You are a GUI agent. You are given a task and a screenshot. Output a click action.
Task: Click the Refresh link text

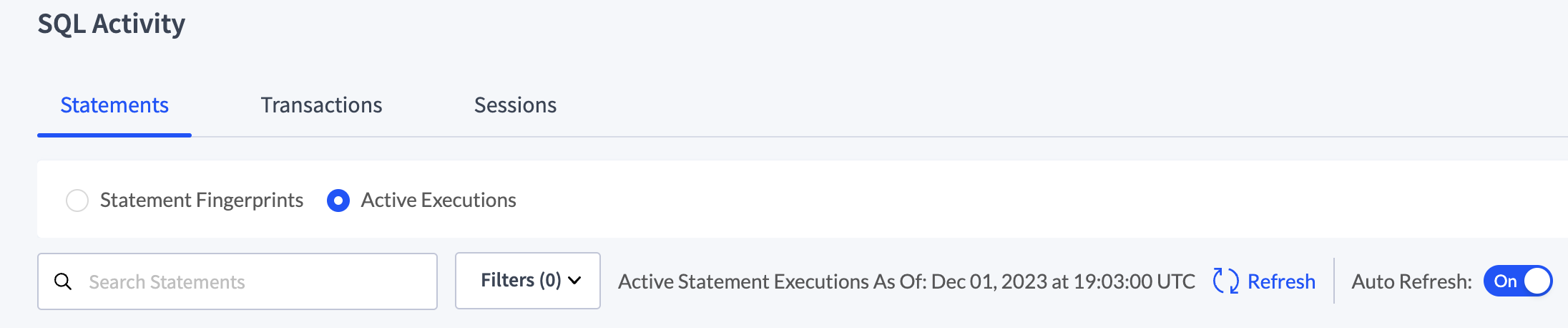(1281, 281)
